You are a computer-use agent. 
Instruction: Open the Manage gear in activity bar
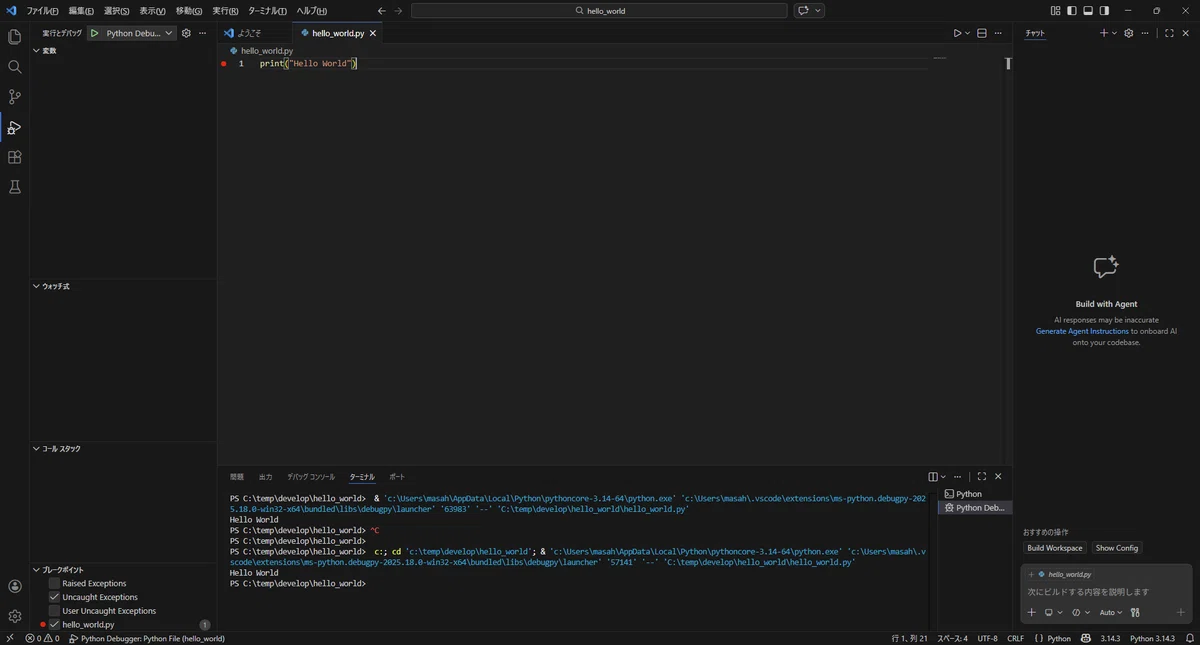pyautogui.click(x=14, y=616)
